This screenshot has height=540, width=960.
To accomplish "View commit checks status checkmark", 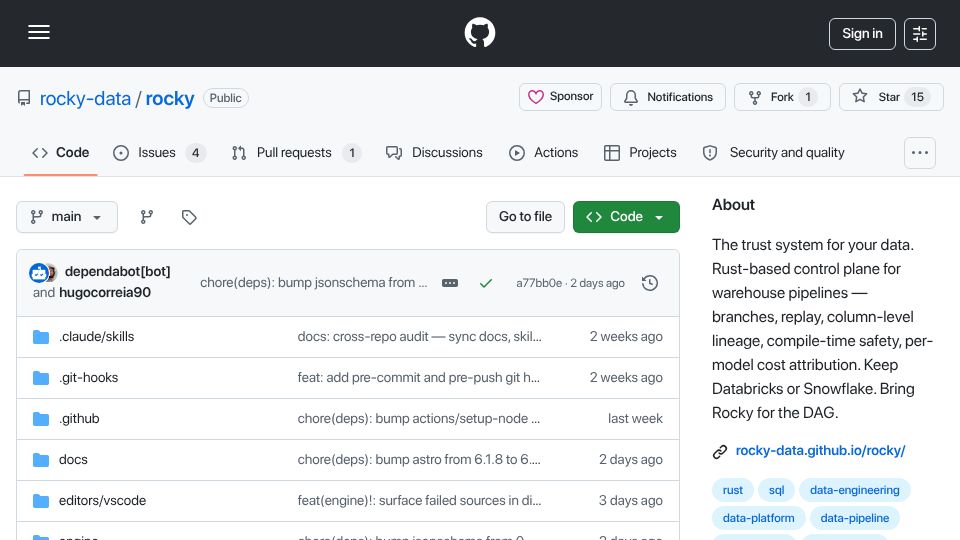I will tap(486, 283).
